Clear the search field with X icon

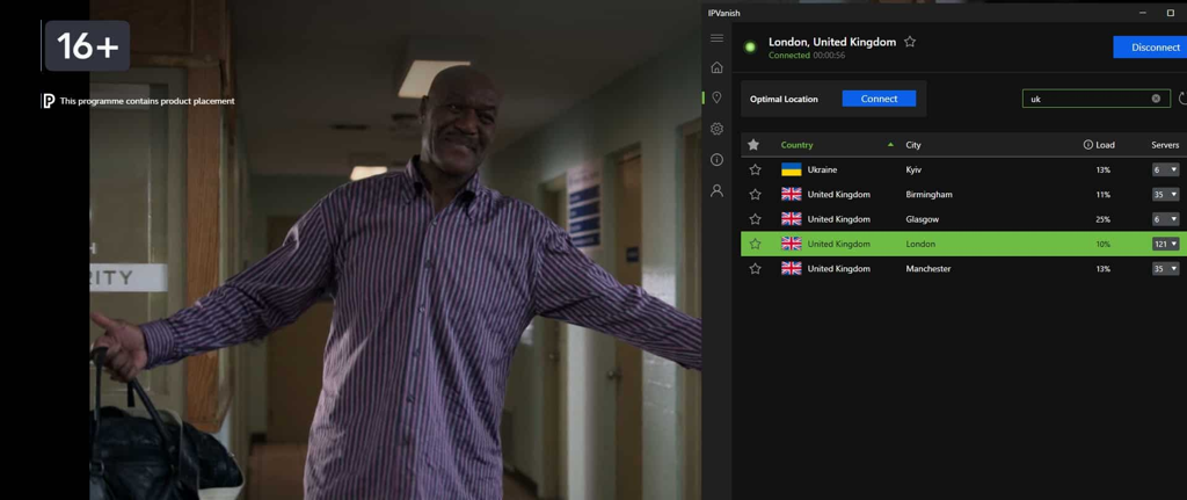point(1156,99)
